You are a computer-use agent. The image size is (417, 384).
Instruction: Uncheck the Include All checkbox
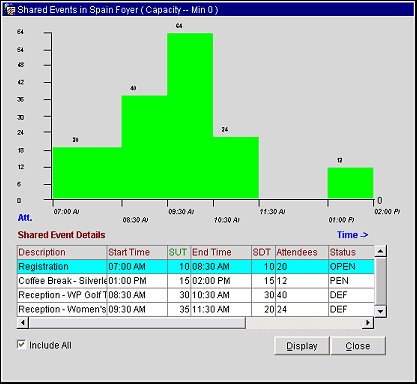[22, 344]
